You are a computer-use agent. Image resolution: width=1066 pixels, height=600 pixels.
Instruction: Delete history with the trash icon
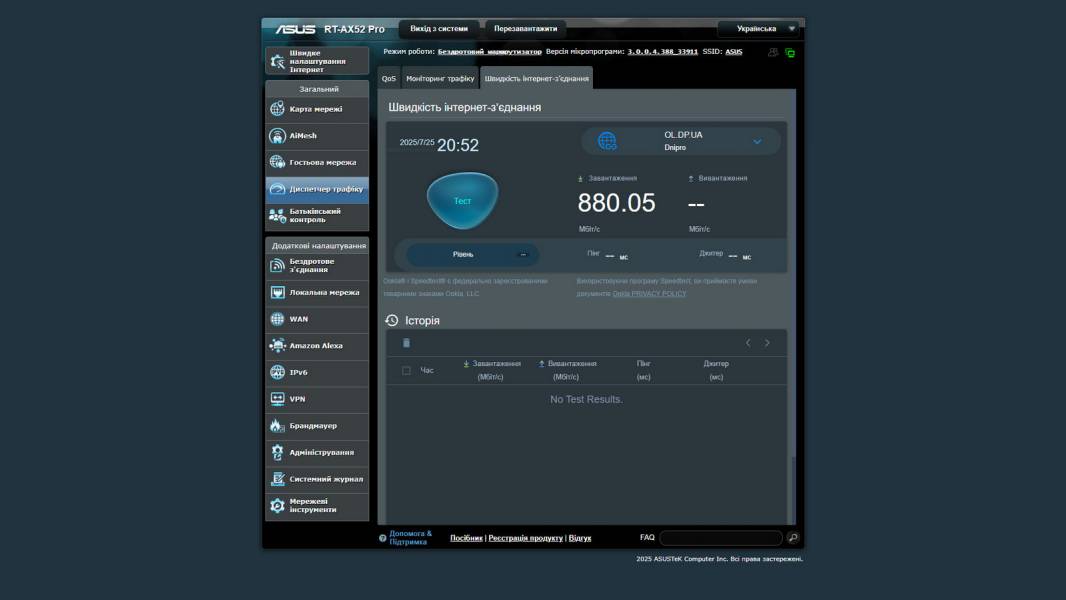pos(406,343)
